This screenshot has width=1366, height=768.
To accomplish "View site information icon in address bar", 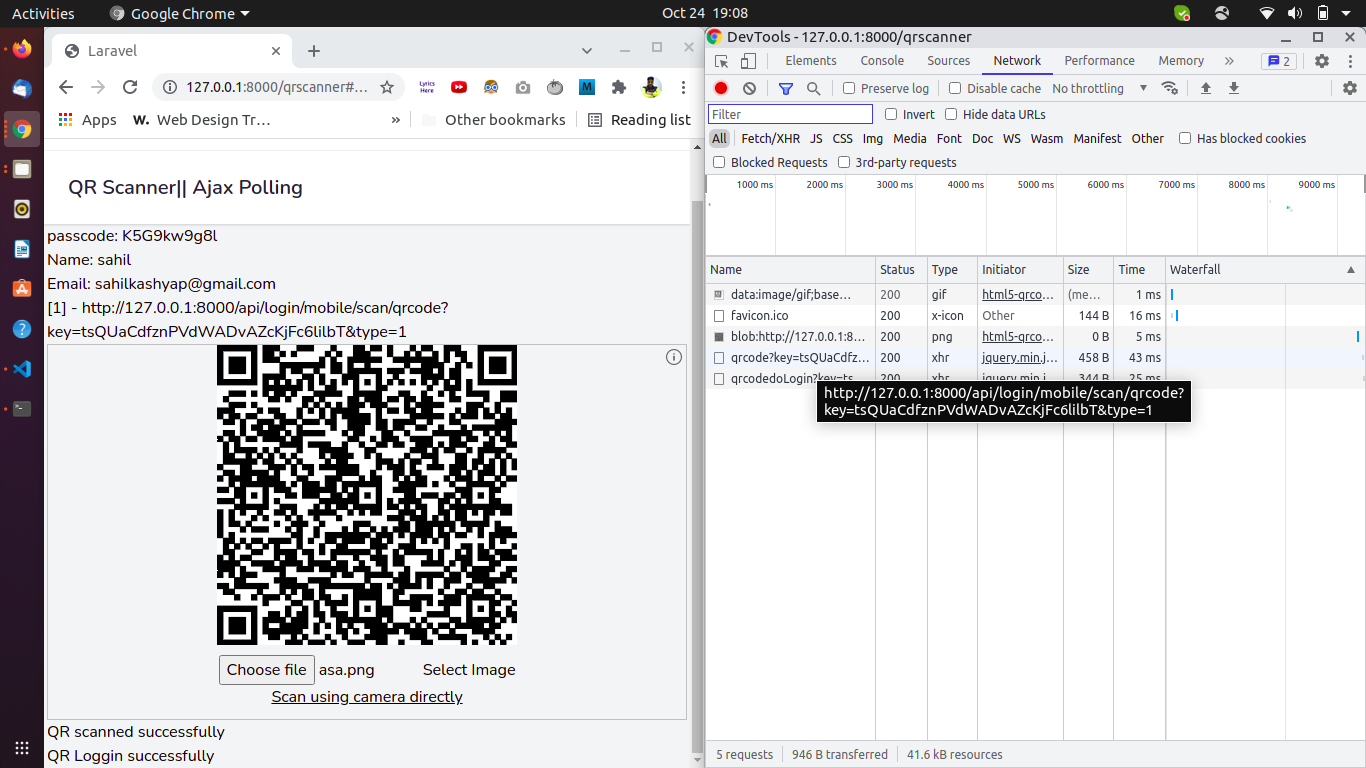I will point(170,87).
